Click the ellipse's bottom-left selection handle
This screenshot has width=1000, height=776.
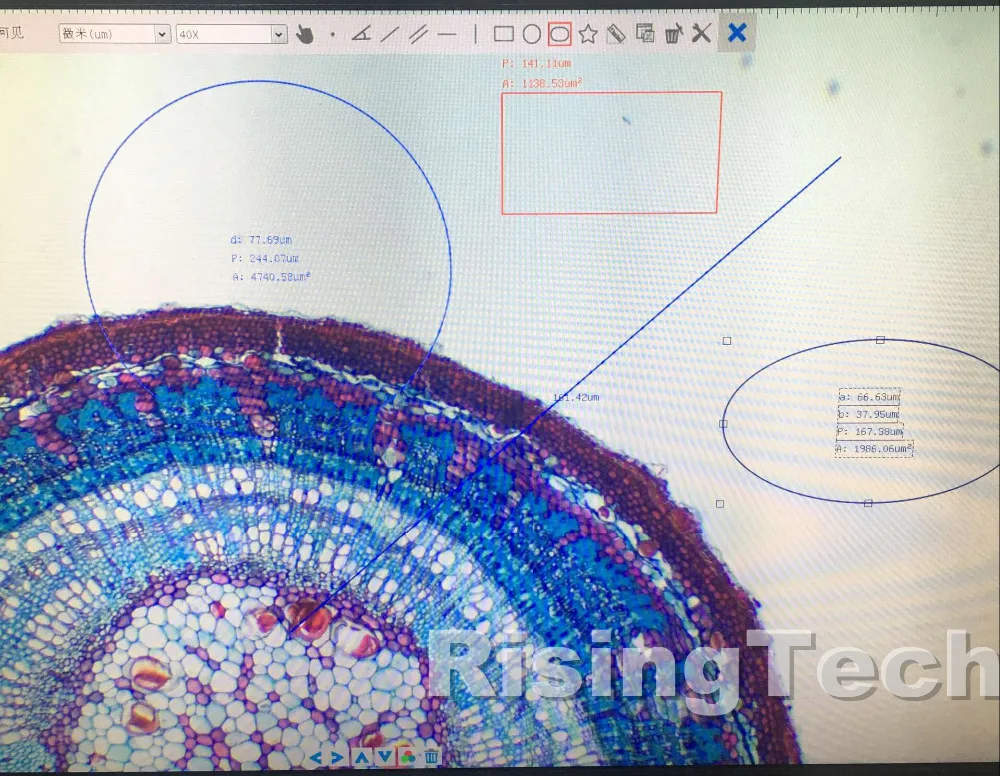coord(720,504)
